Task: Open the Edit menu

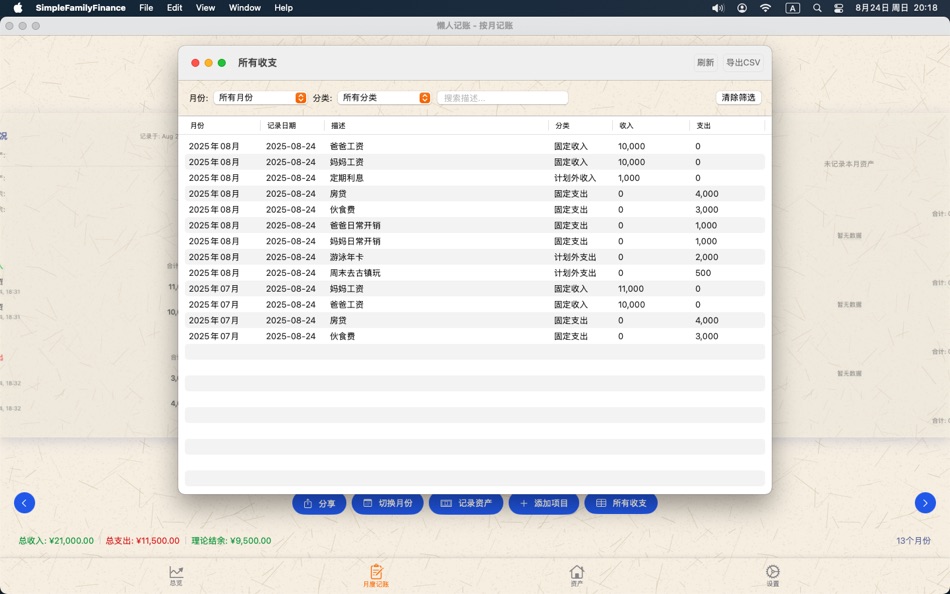Action: click(x=174, y=7)
